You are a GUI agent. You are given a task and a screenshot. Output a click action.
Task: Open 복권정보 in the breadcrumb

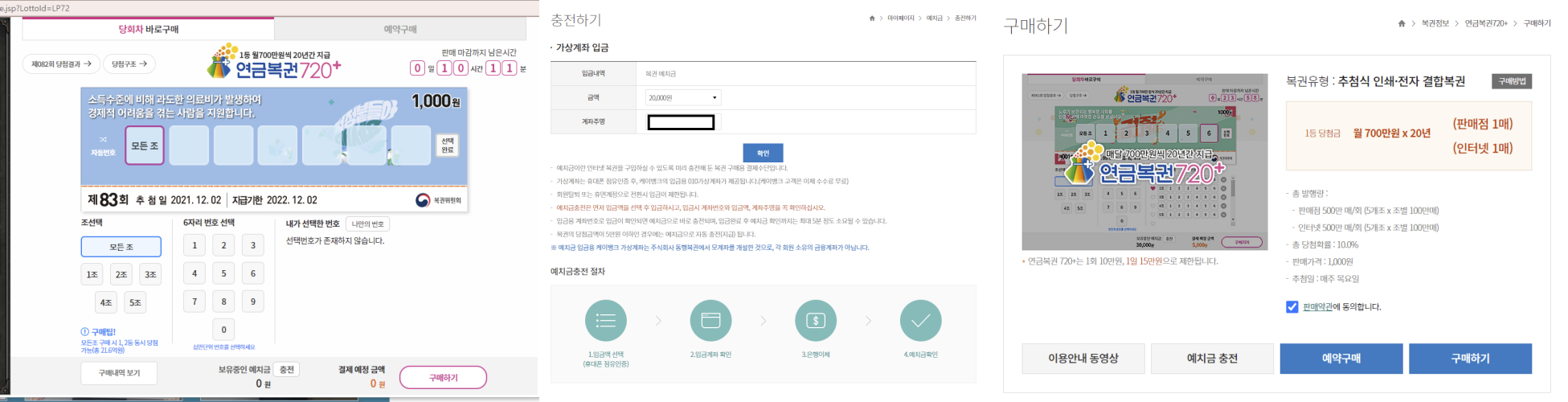point(1435,23)
